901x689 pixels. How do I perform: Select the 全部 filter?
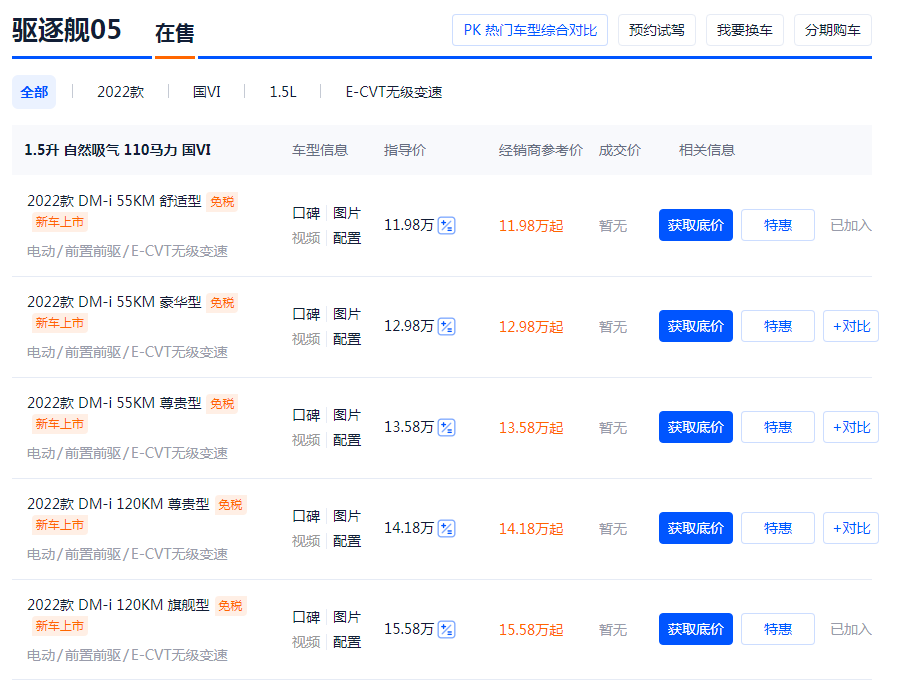click(33, 91)
